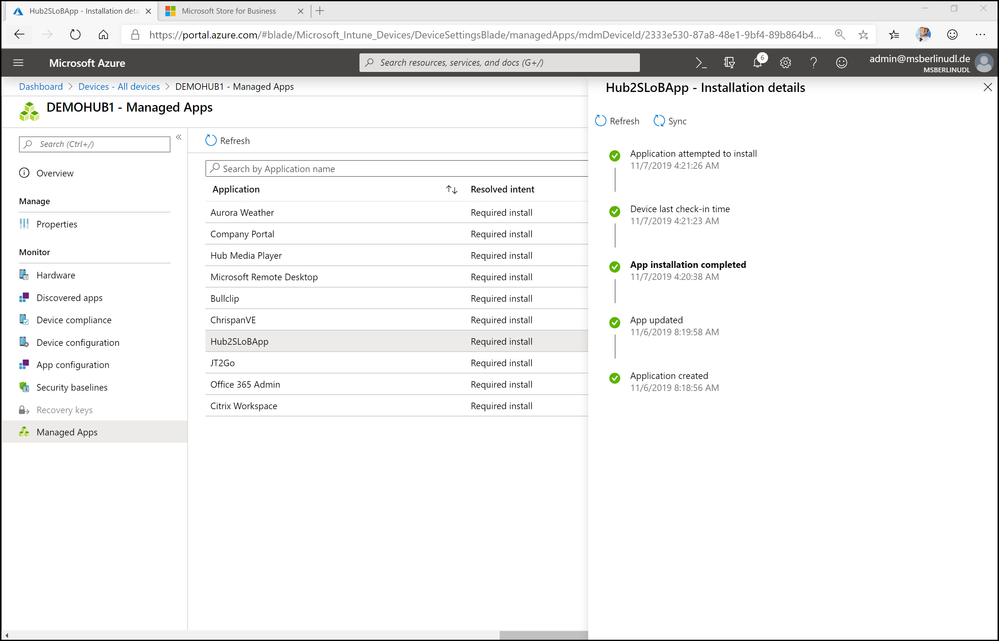Image resolution: width=999 pixels, height=641 pixels.
Task: Open the admin account avatar menu
Action: [x=984, y=62]
